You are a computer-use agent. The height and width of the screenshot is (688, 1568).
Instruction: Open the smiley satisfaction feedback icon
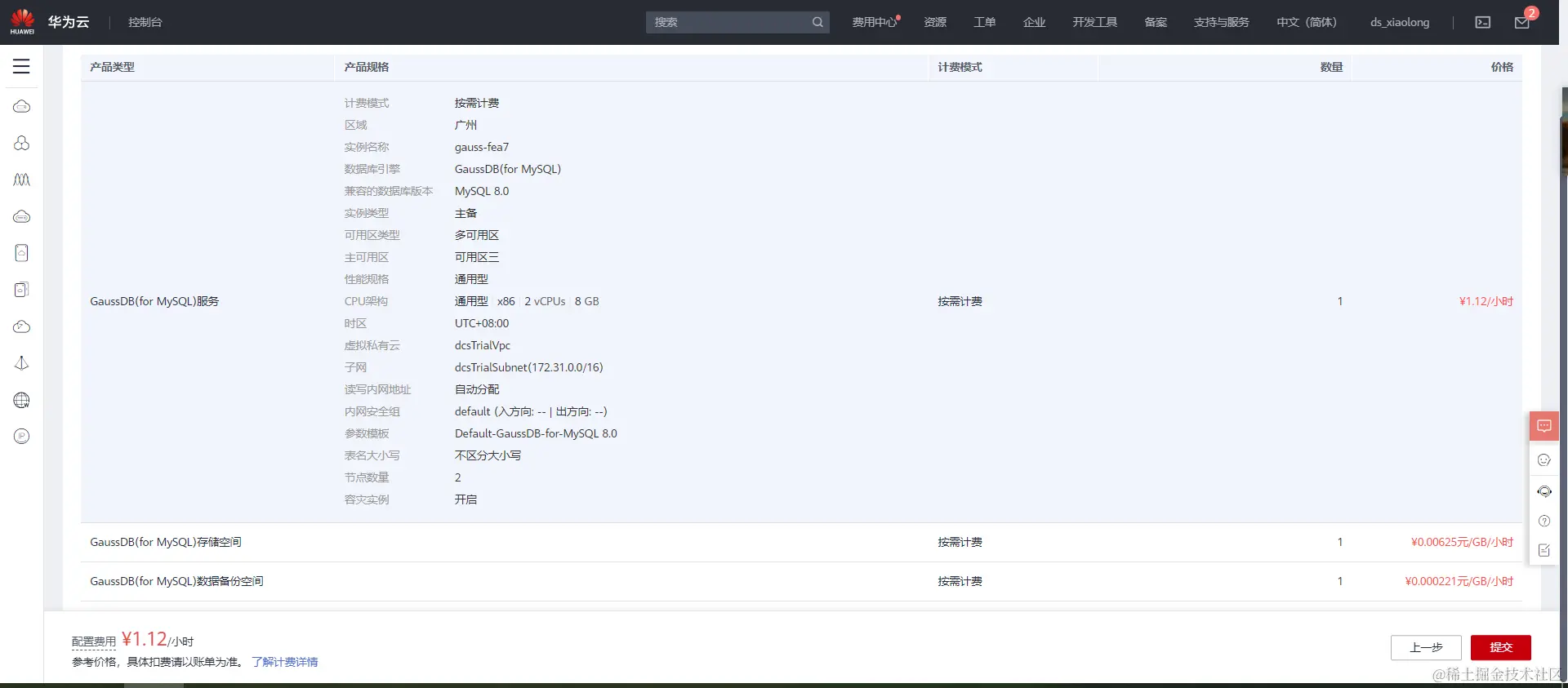pos(1544,460)
